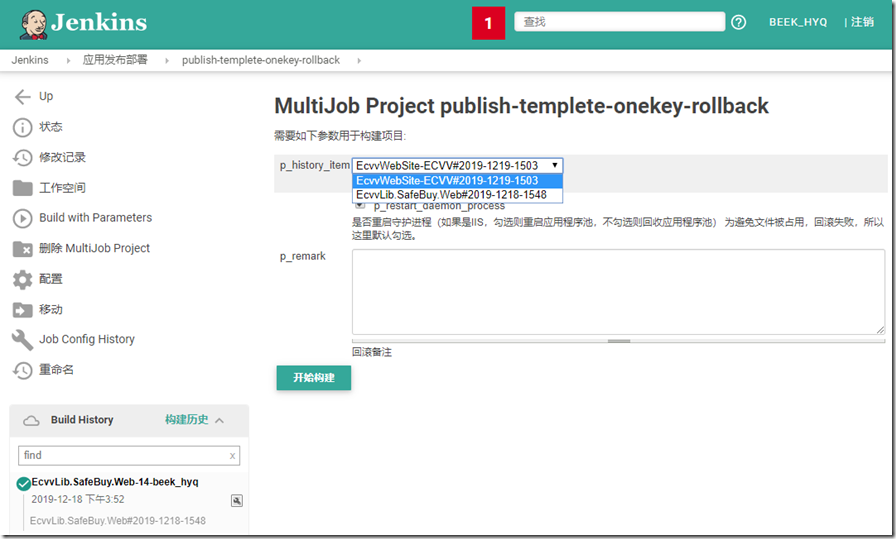Viewport: 896px width, 539px height.
Task: Open the 配置 gear icon
Action: pos(22,280)
